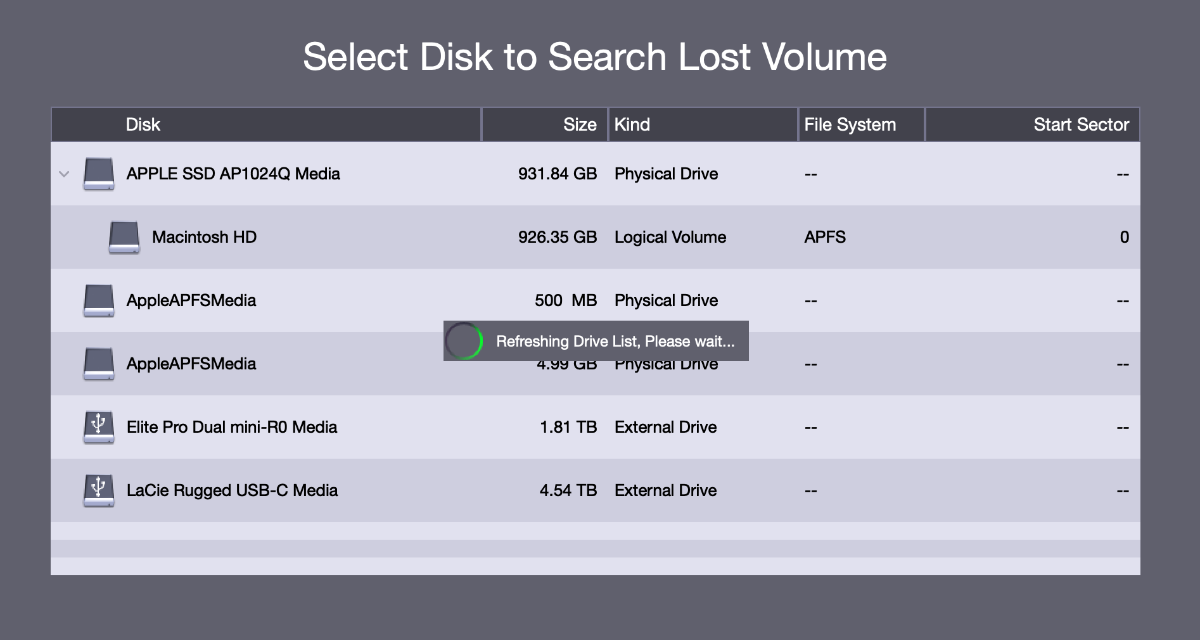Click the refreshing spinner icon
The height and width of the screenshot is (640, 1200).
[464, 341]
